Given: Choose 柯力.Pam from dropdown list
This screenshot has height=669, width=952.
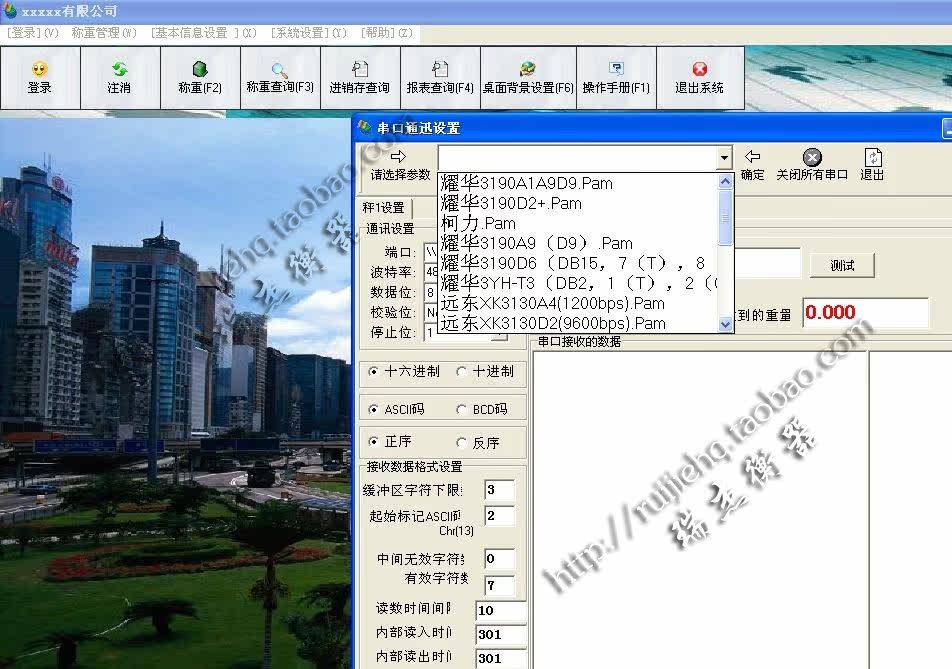Looking at the screenshot, I should coord(479,223).
